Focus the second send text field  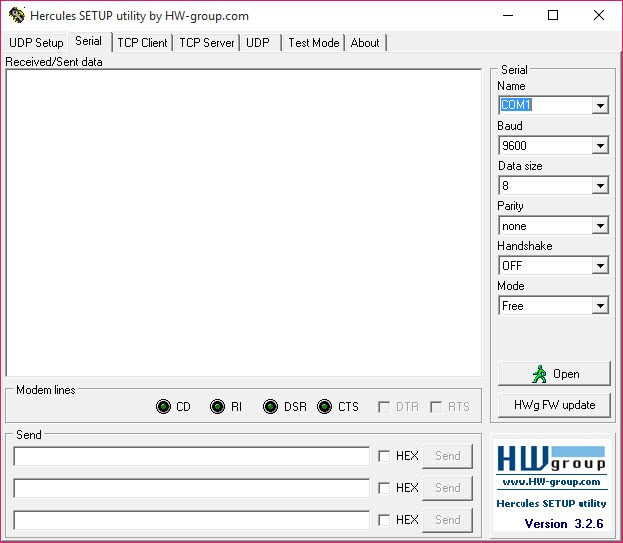(192, 488)
